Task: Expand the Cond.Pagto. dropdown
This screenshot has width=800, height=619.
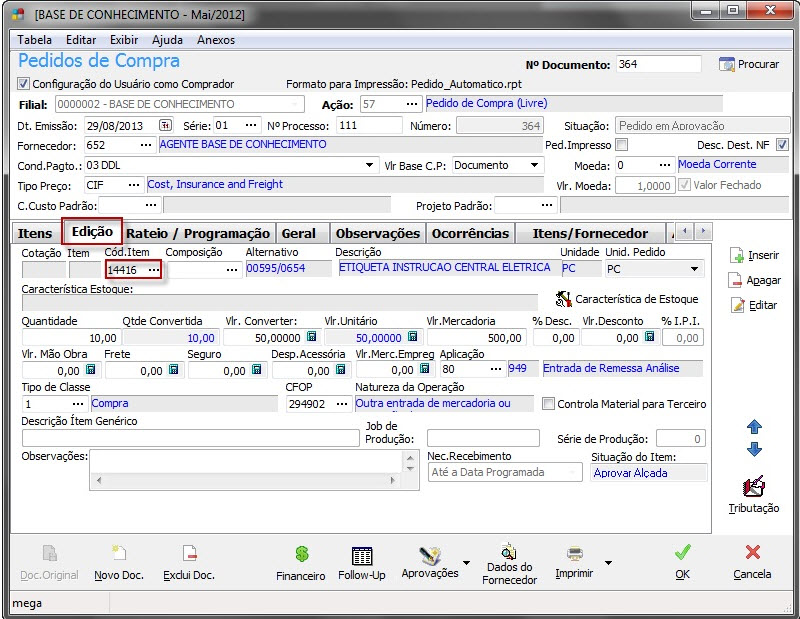Action: (369, 165)
